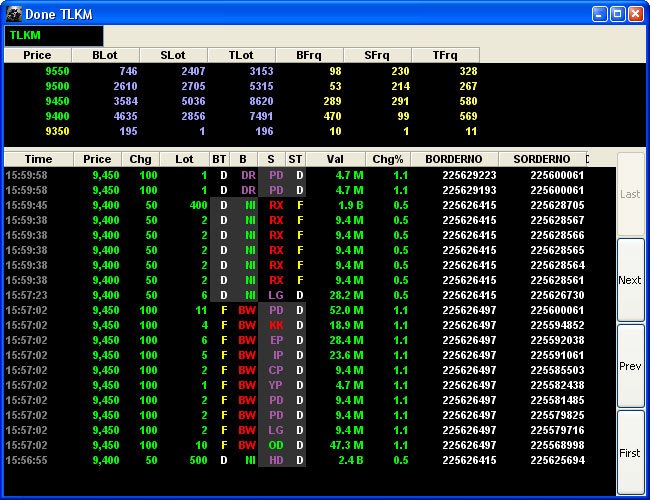650x500 pixels.
Task: Click the 28.2 M trade value
Action: click(x=347, y=295)
